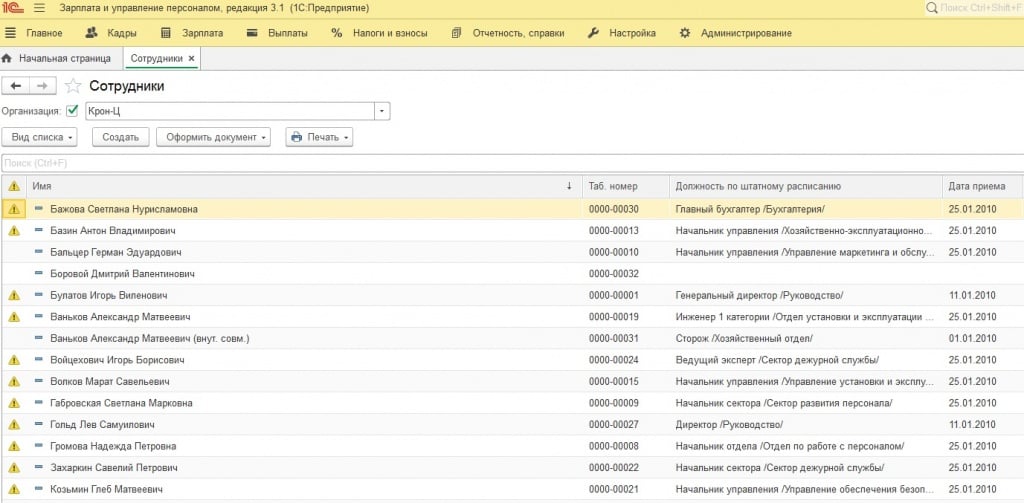Select the employee row Булатов Игорь Виленович
Viewport: 1024px width, 503px height.
(108, 296)
